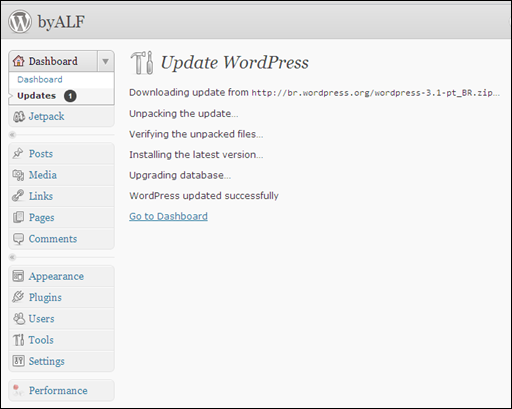Click the Appearance icon

[x=18, y=276]
